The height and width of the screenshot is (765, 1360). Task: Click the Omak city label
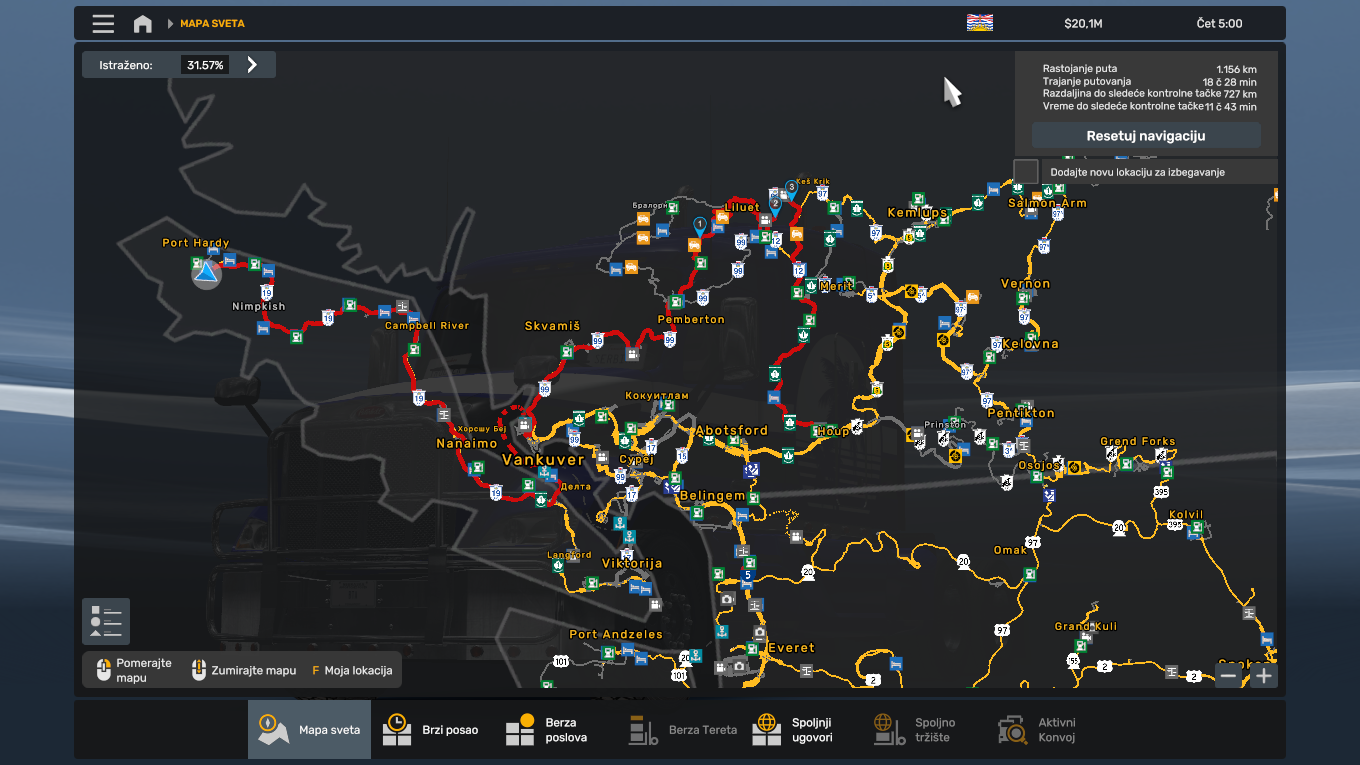pos(1010,551)
